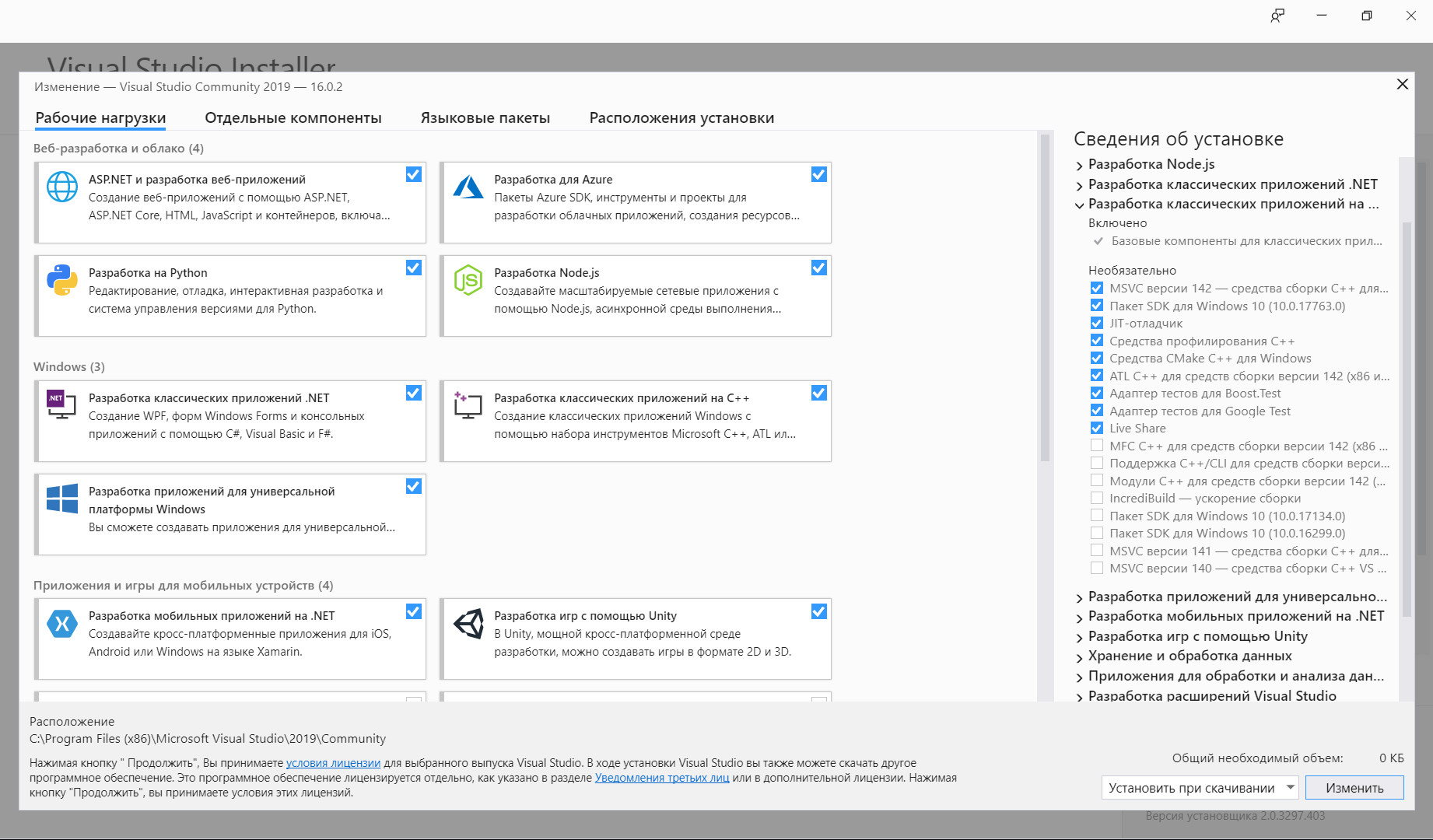The image size is (1433, 840).
Task: Enable MFC C++ for build tools 142
Action: 1097,446
